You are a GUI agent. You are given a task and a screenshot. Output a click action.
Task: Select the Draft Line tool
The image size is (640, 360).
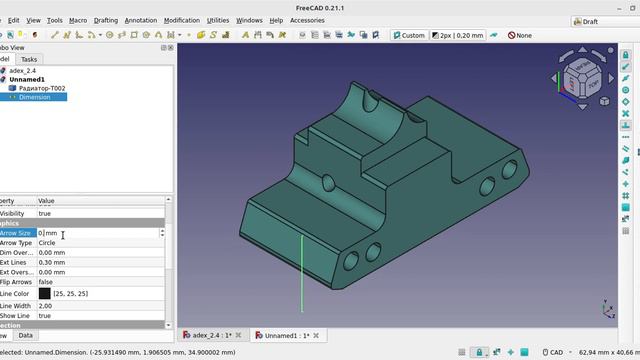54,35
